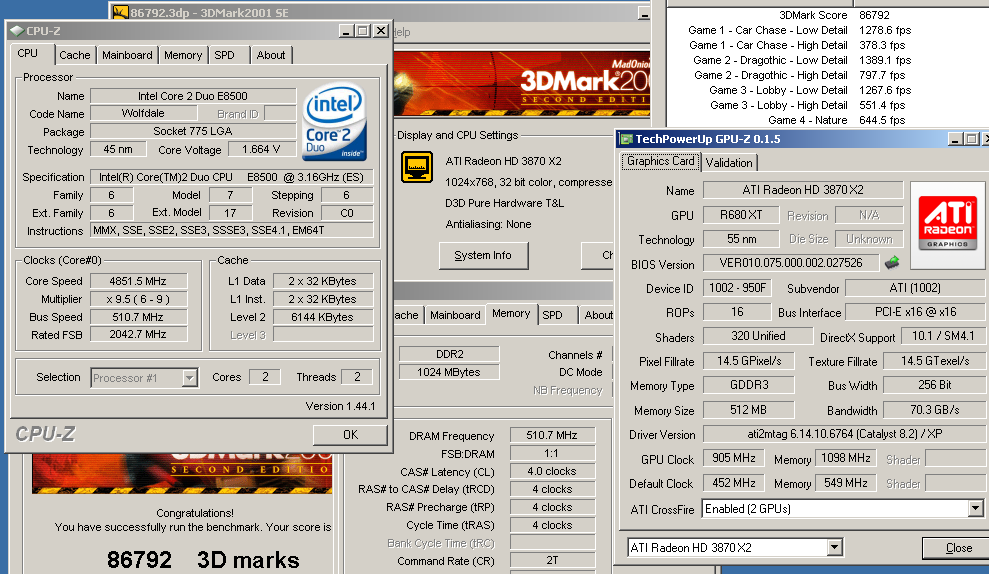Image resolution: width=989 pixels, height=574 pixels.
Task: Minimize the 3DMark2001 SE window
Action: coord(643,13)
